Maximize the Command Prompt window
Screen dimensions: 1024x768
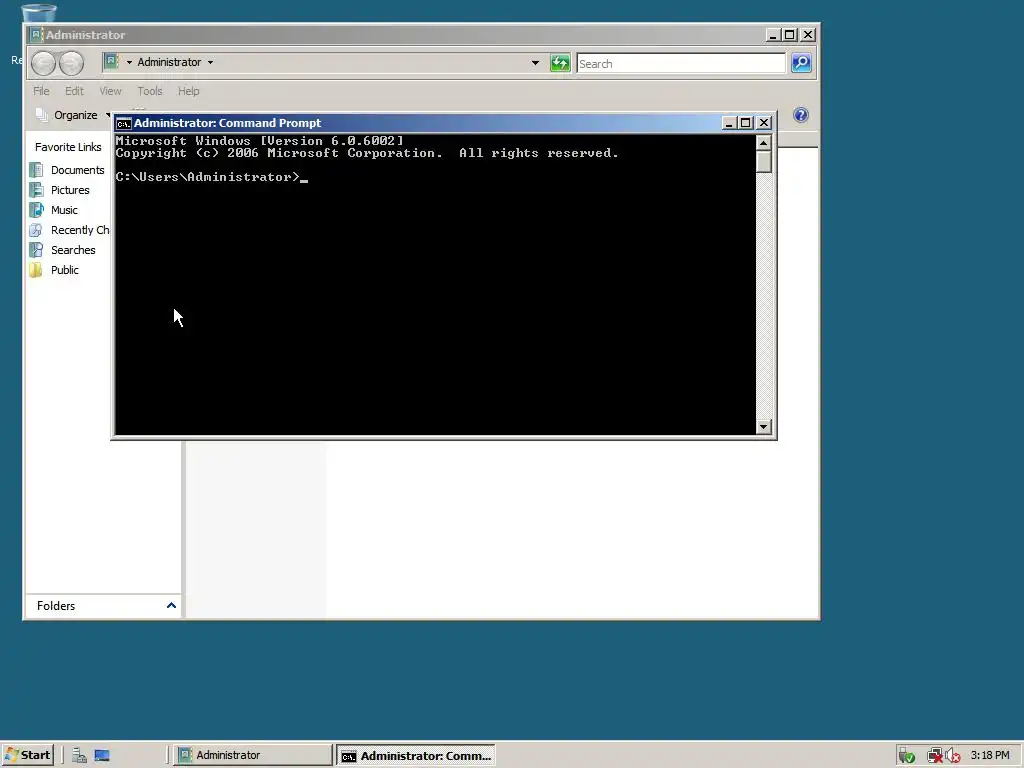[x=746, y=123]
